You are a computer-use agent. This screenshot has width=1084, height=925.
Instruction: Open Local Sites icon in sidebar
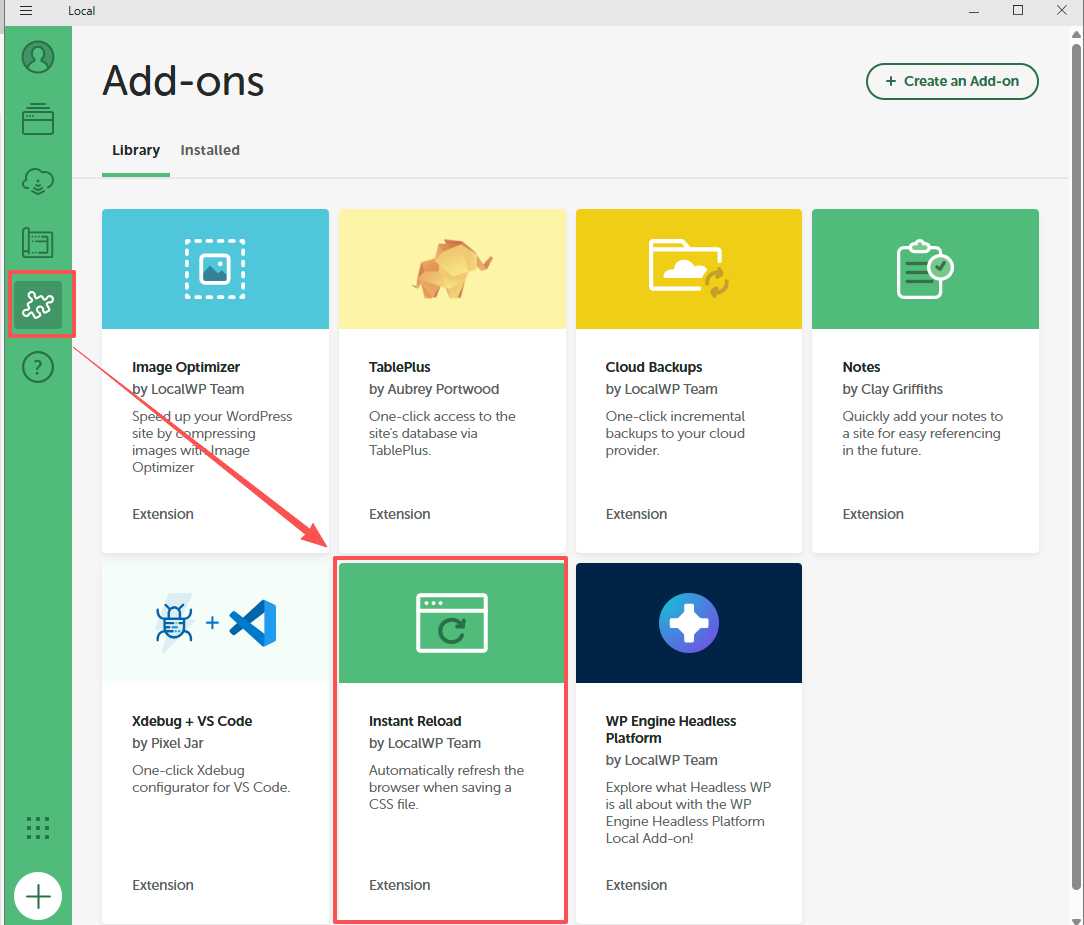(x=38, y=119)
